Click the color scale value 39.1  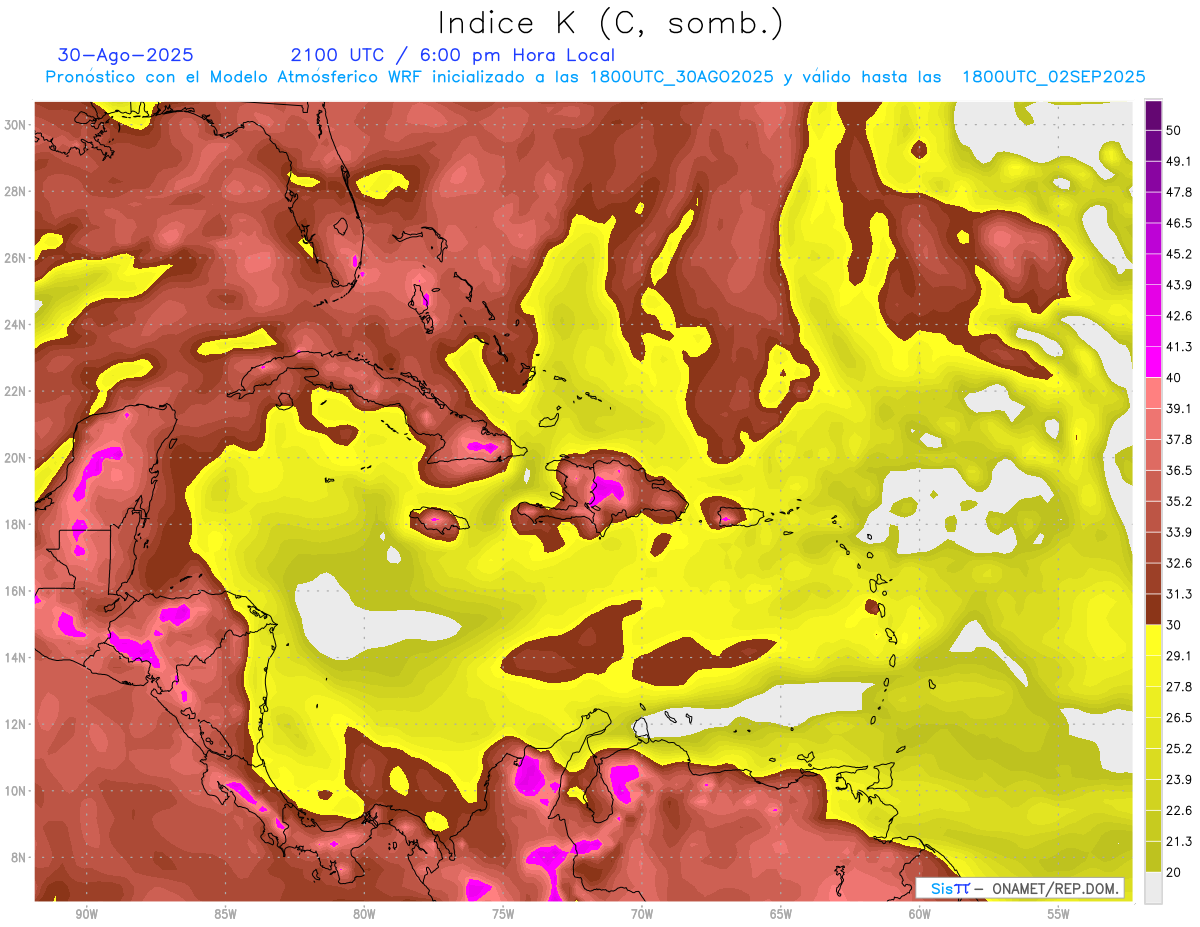[x=1179, y=408]
